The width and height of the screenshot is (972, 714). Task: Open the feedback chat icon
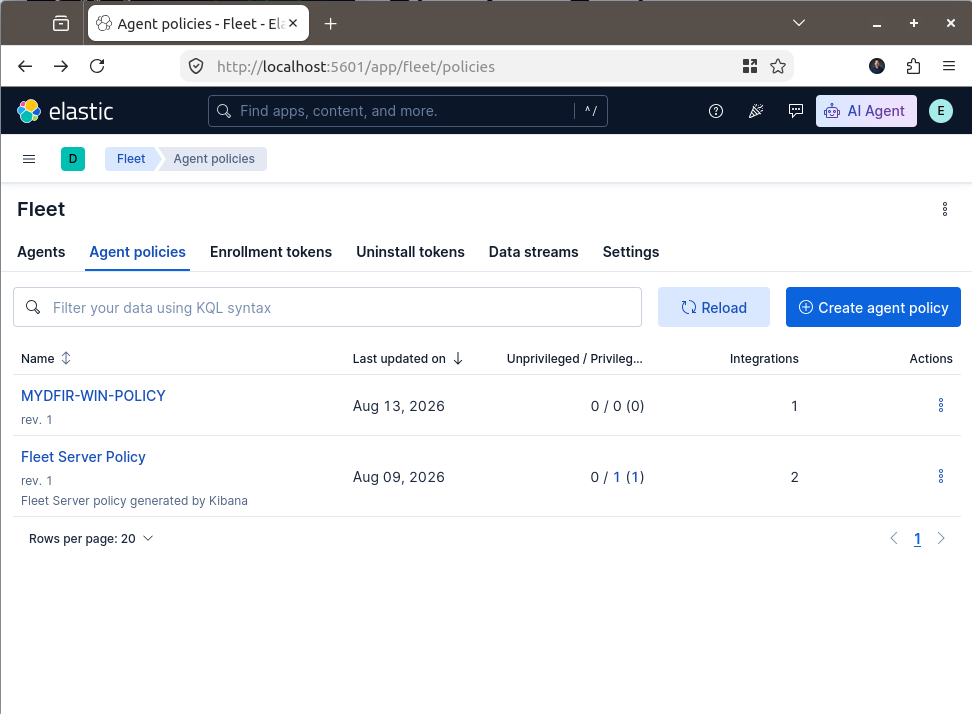pos(795,111)
